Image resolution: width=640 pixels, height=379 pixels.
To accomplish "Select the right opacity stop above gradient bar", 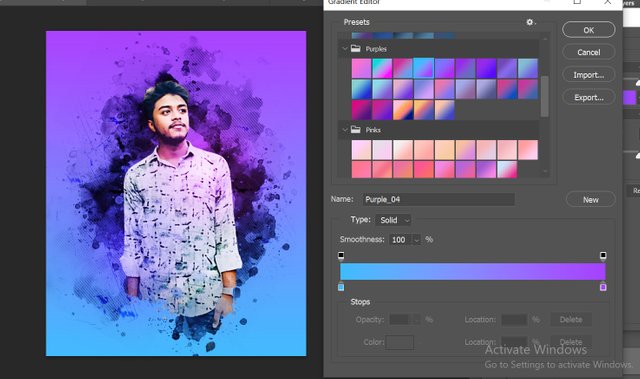I will 603,256.
